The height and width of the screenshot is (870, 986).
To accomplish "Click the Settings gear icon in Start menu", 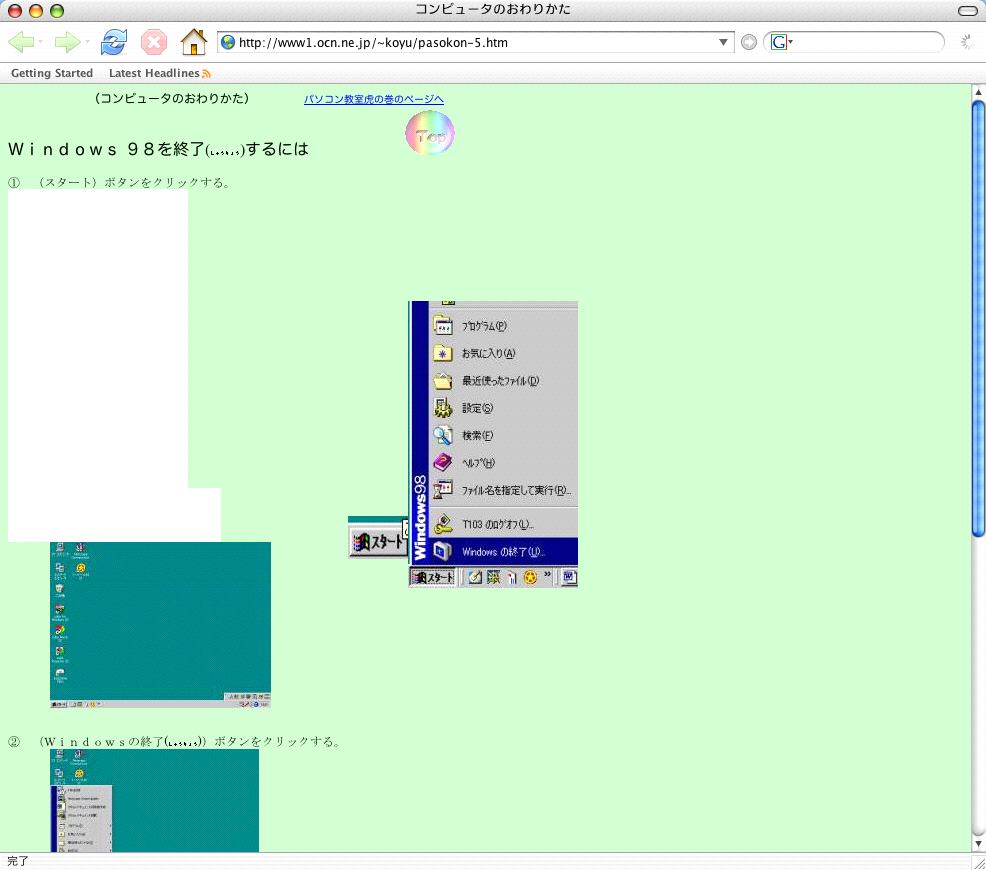I will click(443, 408).
